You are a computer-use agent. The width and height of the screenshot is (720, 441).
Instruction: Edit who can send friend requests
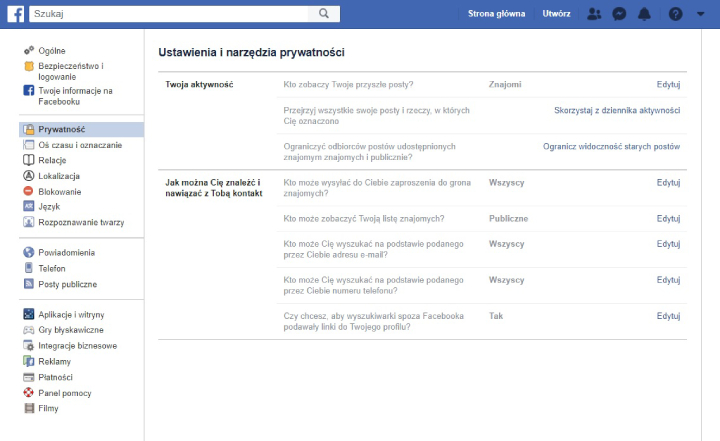point(668,182)
